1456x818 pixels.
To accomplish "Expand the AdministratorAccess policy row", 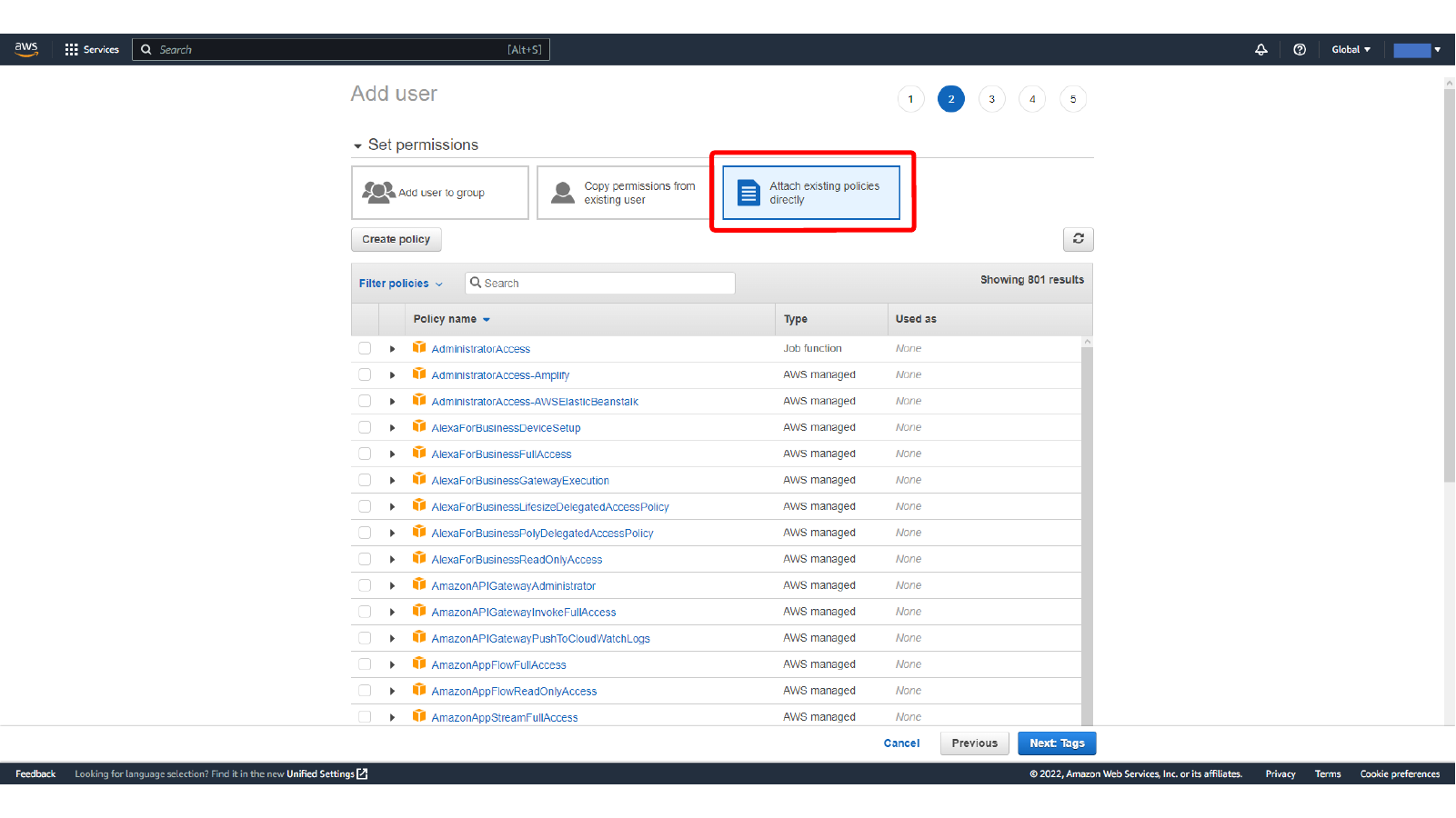I will (392, 349).
